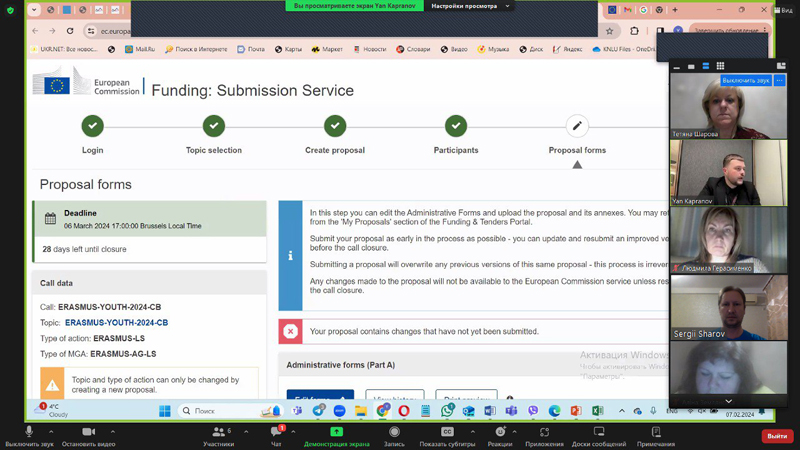Image resolution: width=800 pixels, height=450 pixels.
Task: Click the Participants step checkmark
Action: click(x=456, y=126)
